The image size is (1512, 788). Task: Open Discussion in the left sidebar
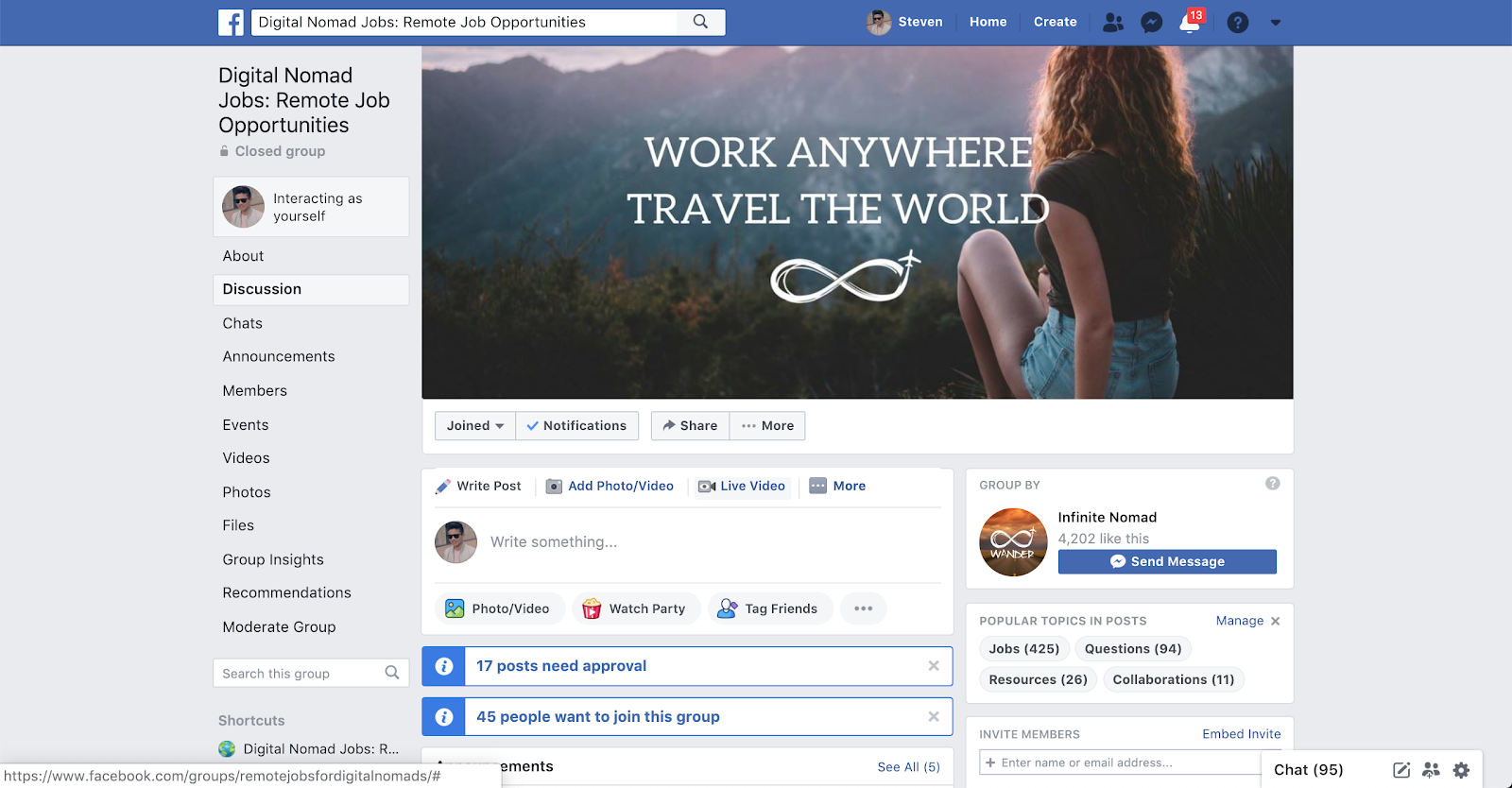point(311,289)
